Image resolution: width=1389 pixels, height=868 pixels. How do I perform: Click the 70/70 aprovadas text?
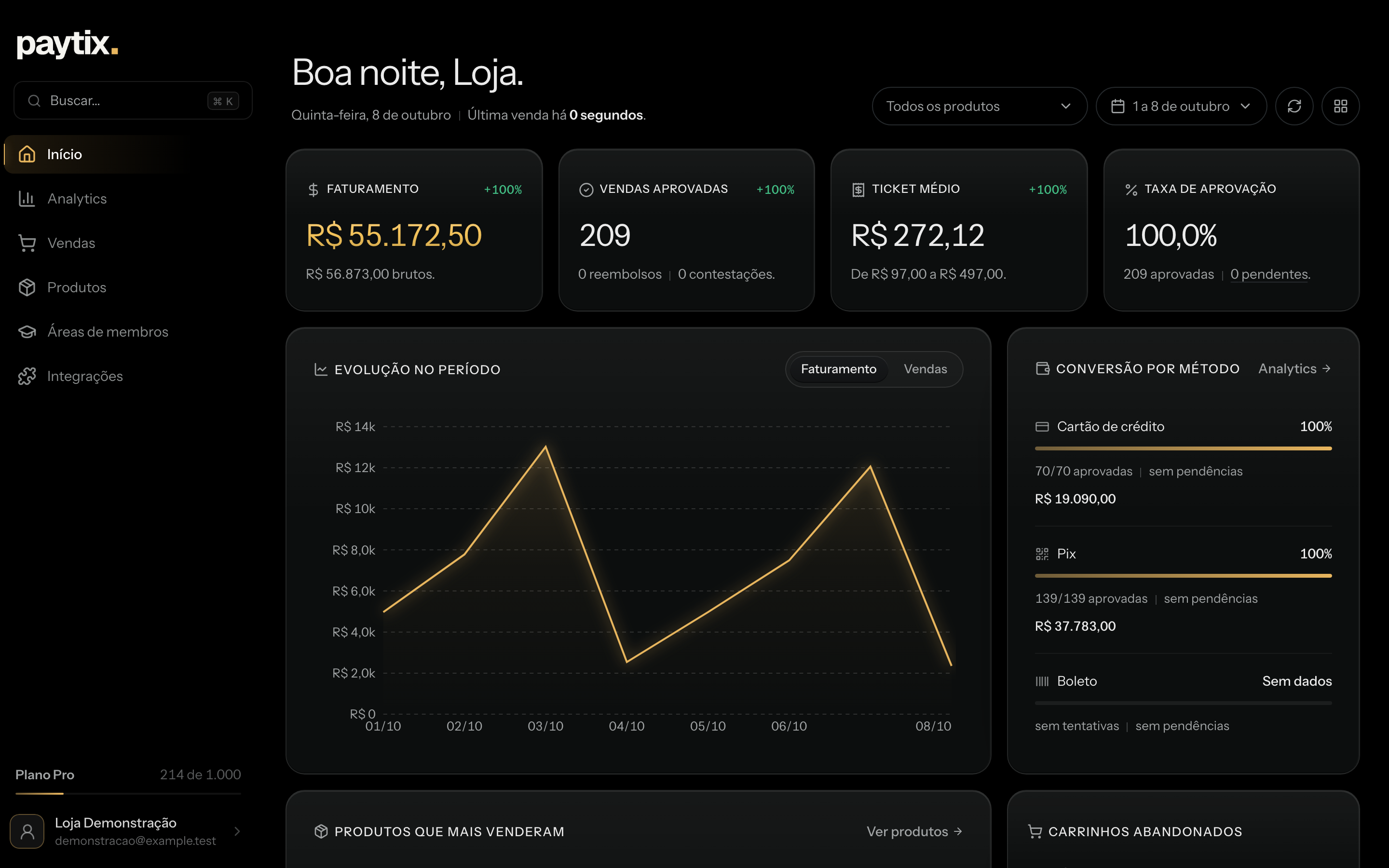[1084, 471]
